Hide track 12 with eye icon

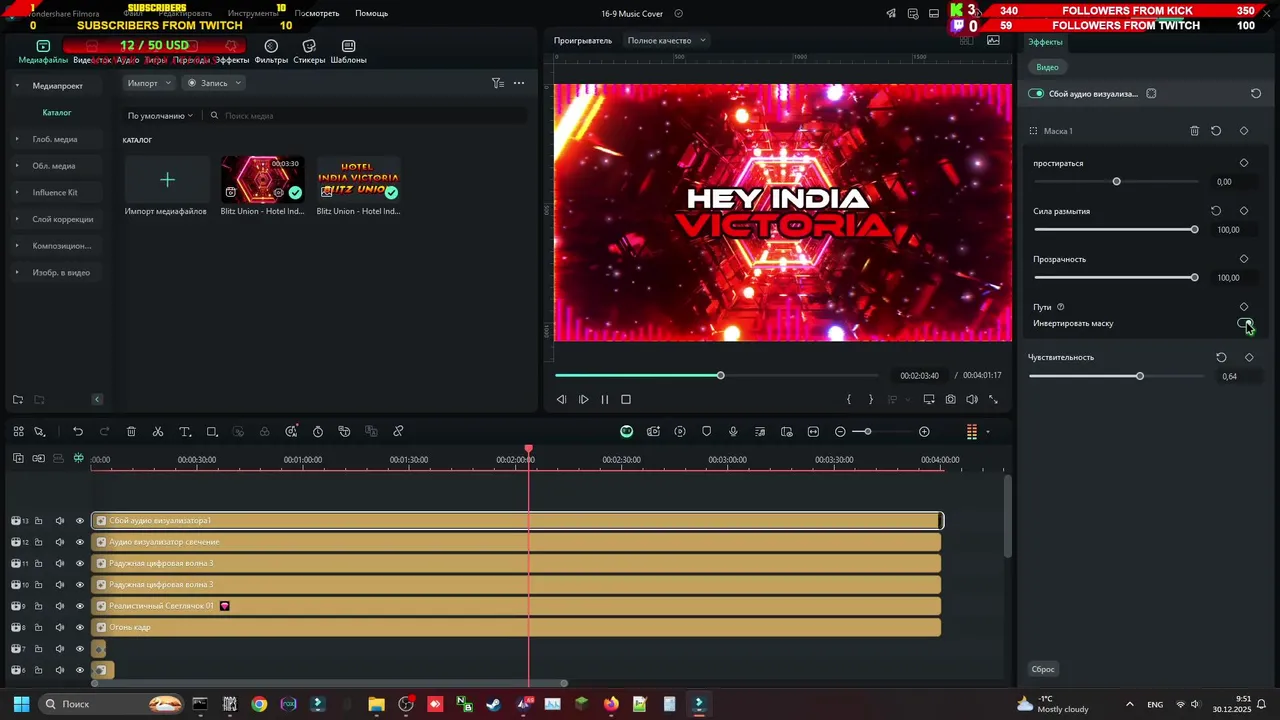click(x=80, y=542)
